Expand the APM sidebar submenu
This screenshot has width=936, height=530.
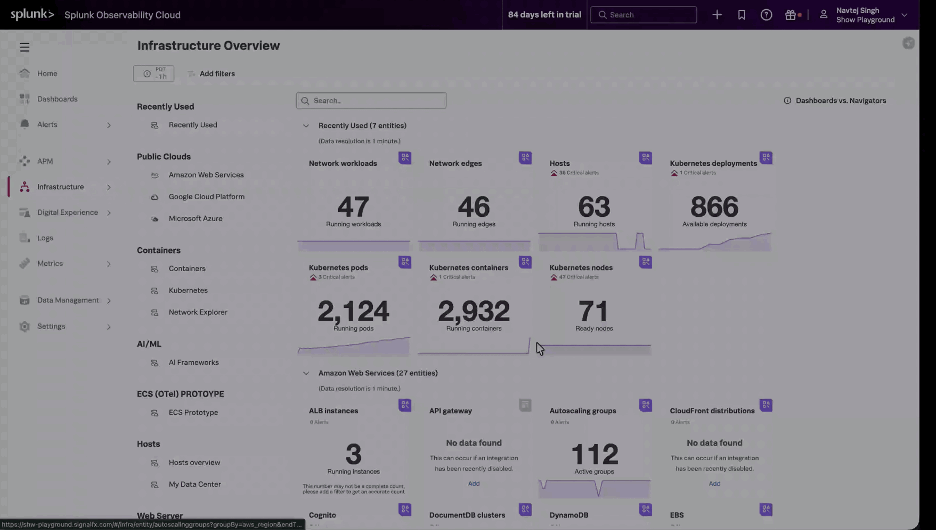pos(109,162)
